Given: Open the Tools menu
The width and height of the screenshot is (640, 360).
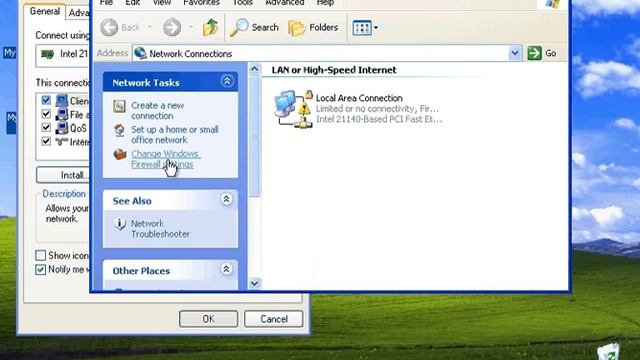Looking at the screenshot, I should 242,2.
